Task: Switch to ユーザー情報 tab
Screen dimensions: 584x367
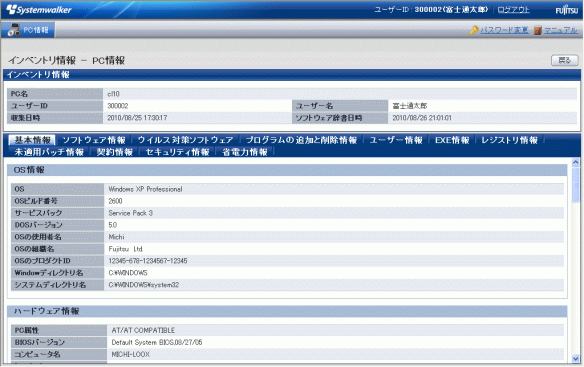Action: (396, 140)
